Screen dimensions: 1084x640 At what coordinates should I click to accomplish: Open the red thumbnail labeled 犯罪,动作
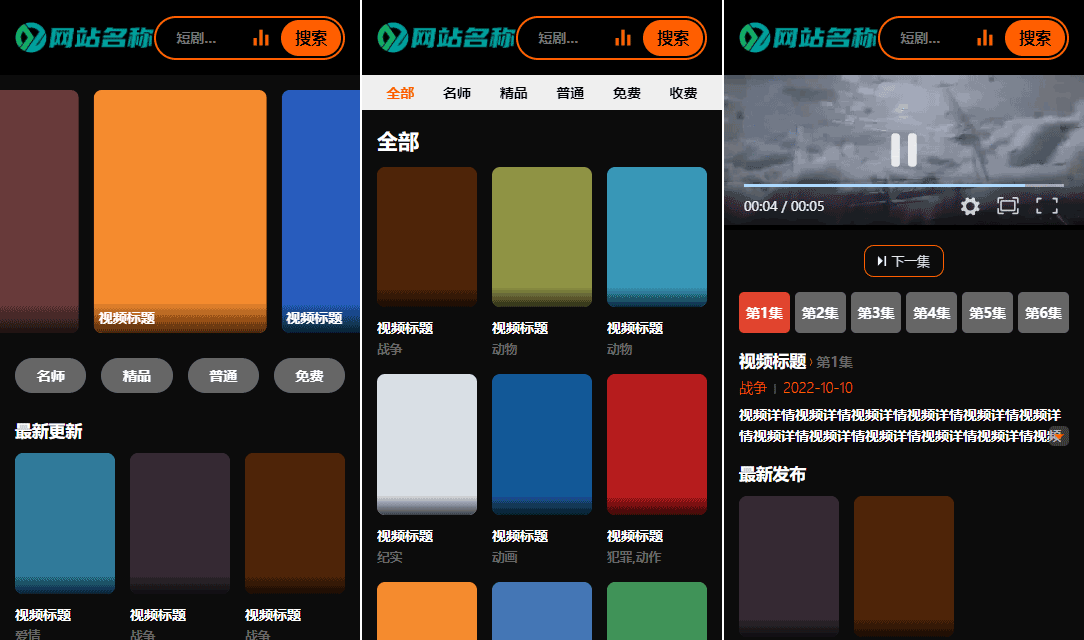657,444
